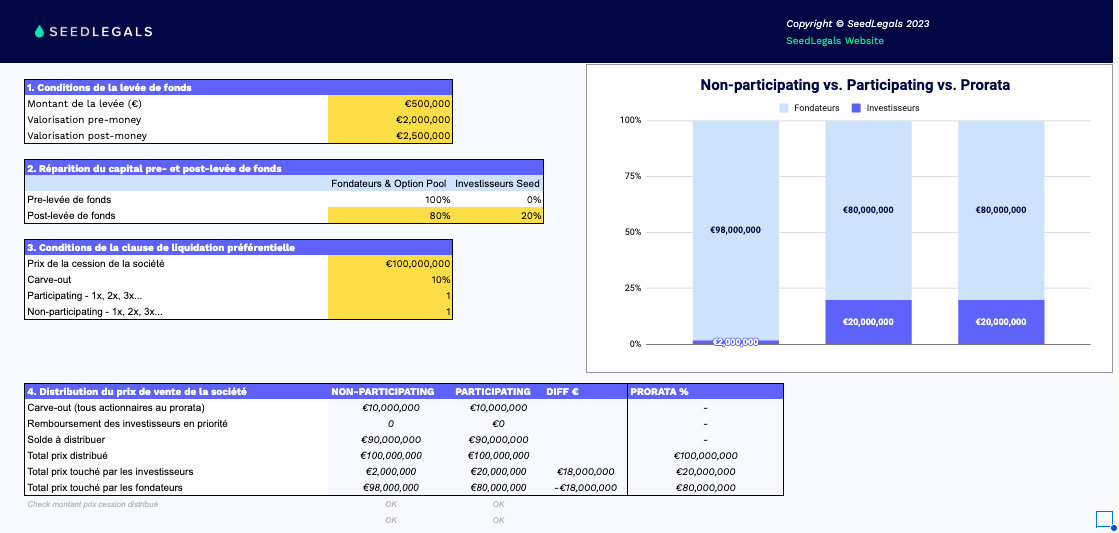
Task: Select the chart title text
Action: pos(854,85)
